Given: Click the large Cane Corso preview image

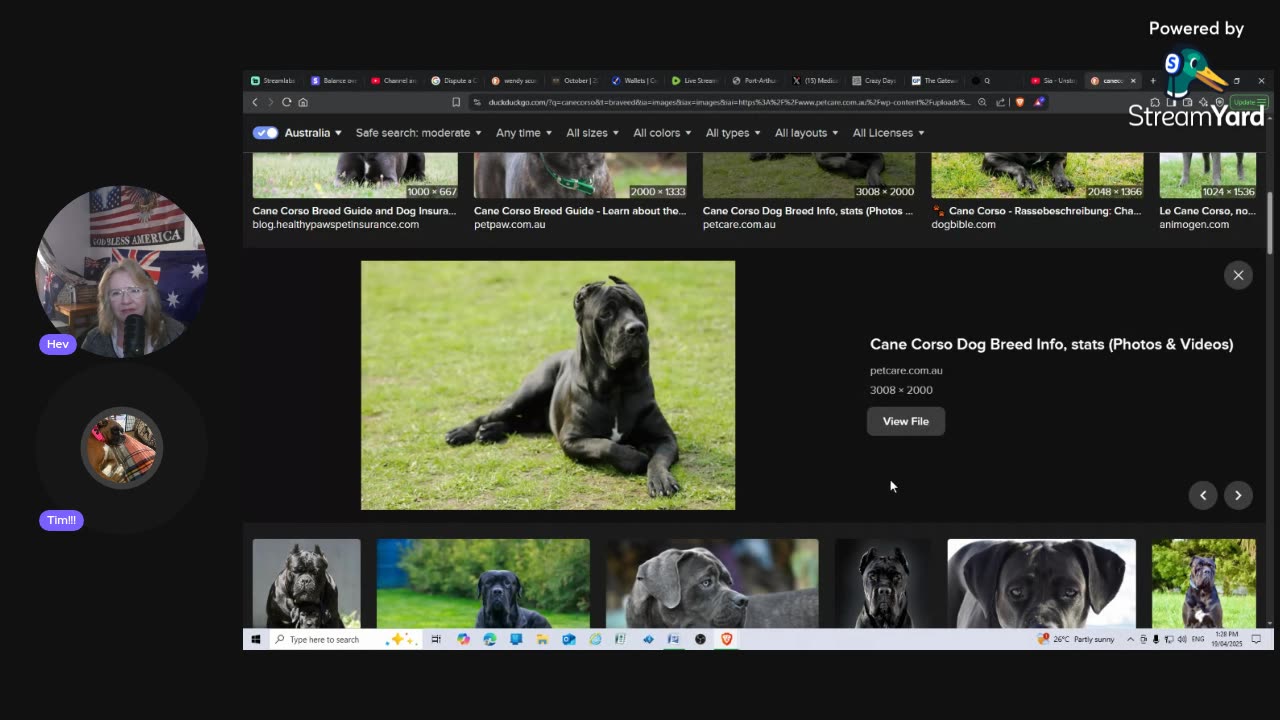Looking at the screenshot, I should 548,385.
